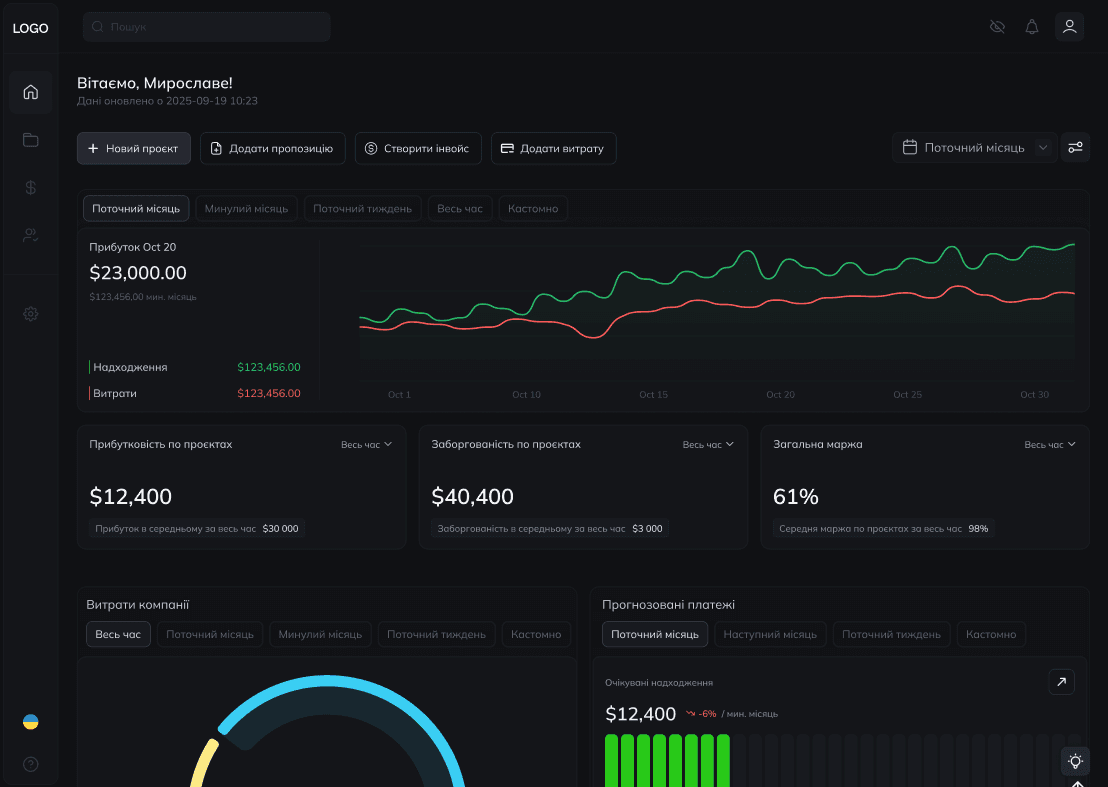
Task: Click the help question mark icon
Action: click(x=30, y=765)
